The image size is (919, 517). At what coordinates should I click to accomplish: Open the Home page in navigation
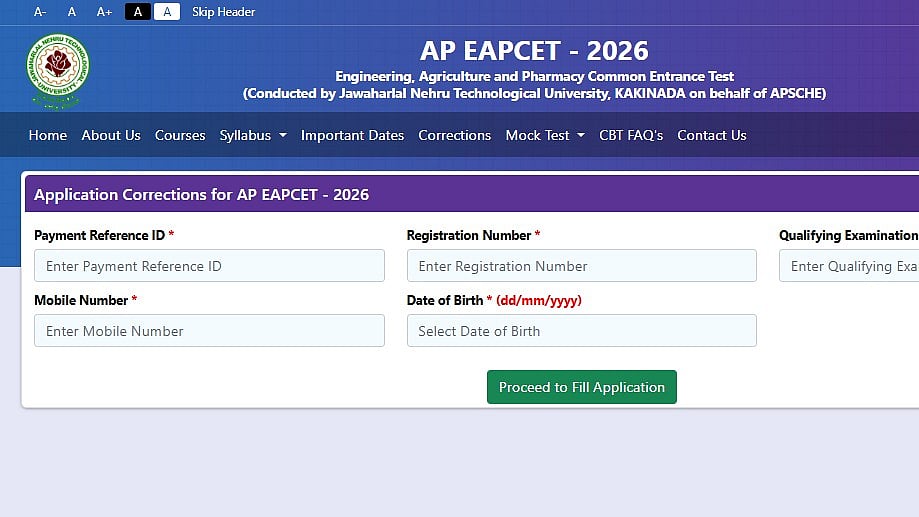pos(48,135)
